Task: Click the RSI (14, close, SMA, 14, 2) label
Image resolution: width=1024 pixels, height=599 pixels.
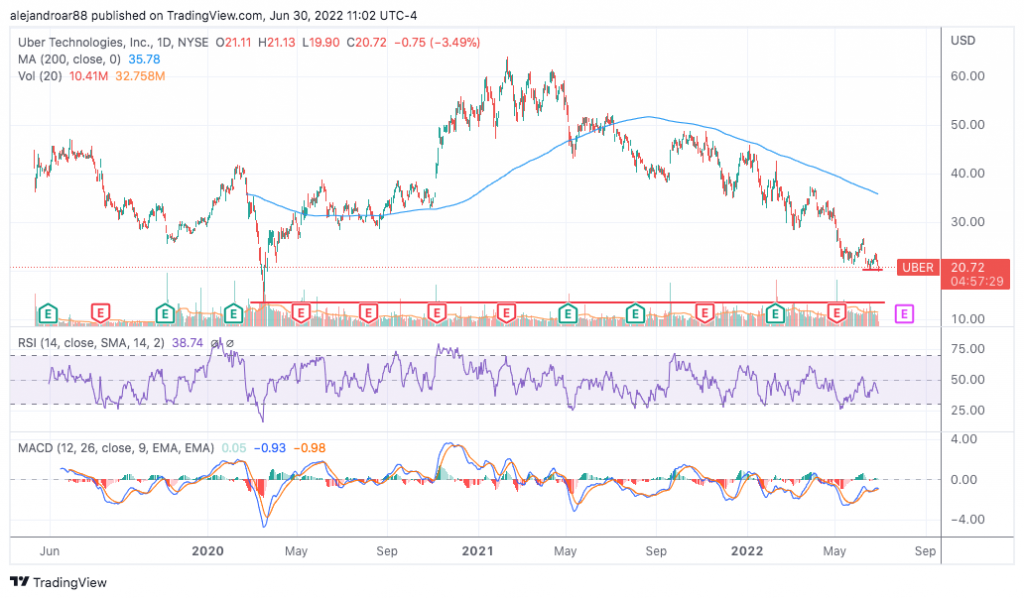Action: (x=91, y=343)
